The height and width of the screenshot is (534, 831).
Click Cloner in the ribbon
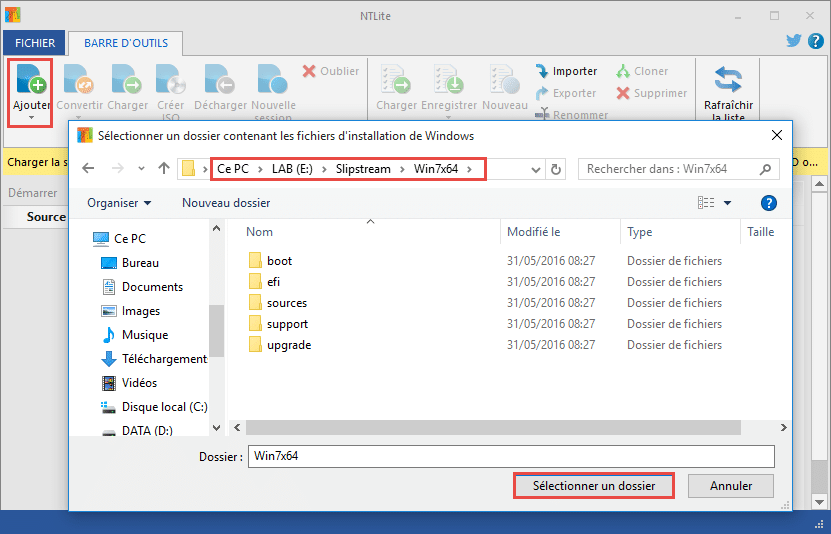642,71
